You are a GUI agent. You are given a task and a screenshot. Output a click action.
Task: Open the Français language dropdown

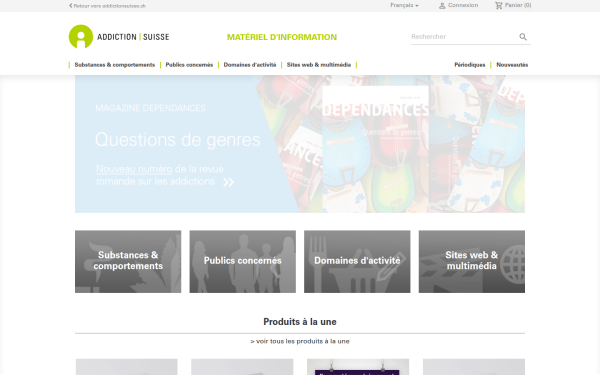click(x=404, y=5)
